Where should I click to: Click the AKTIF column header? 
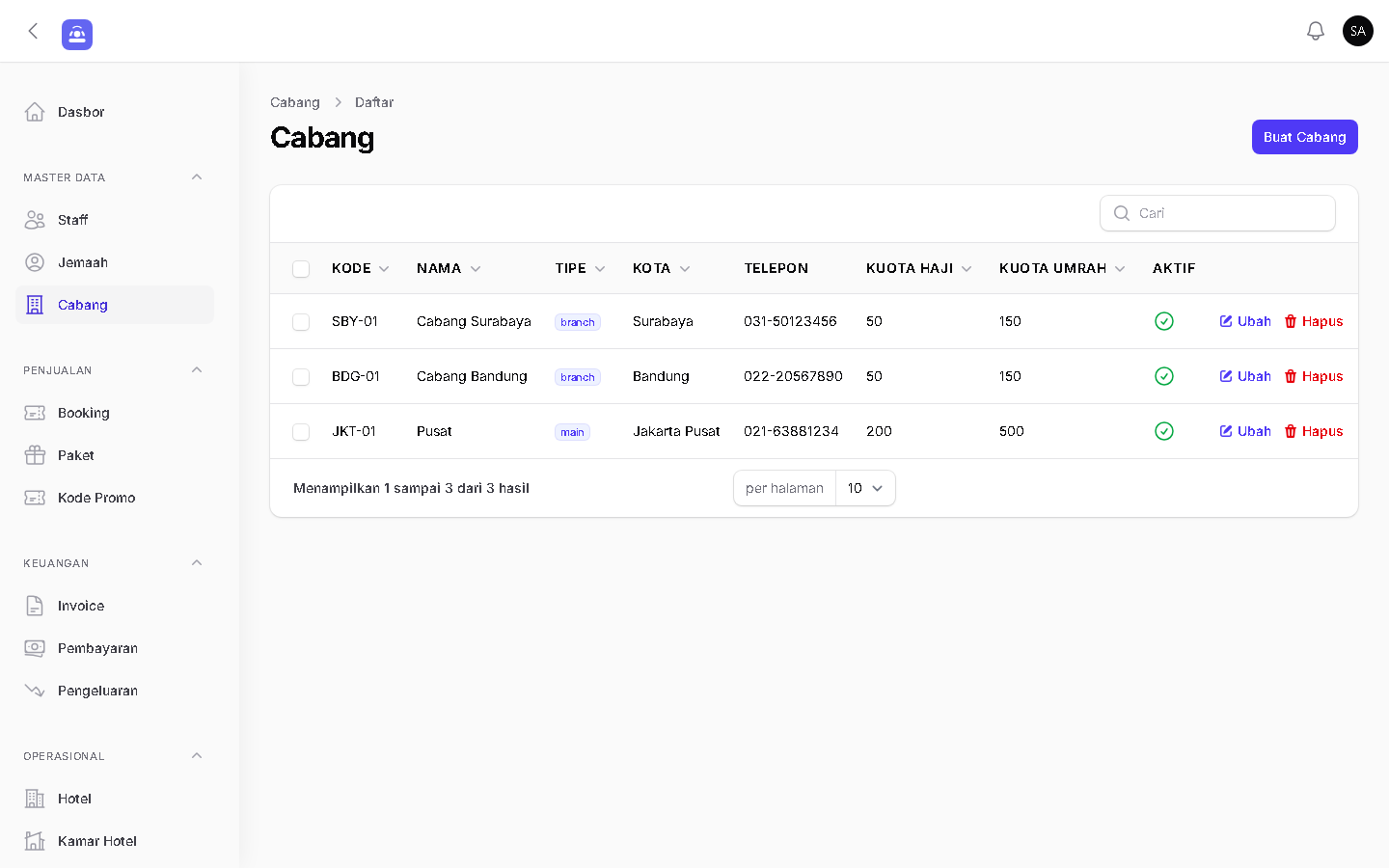[1174, 268]
